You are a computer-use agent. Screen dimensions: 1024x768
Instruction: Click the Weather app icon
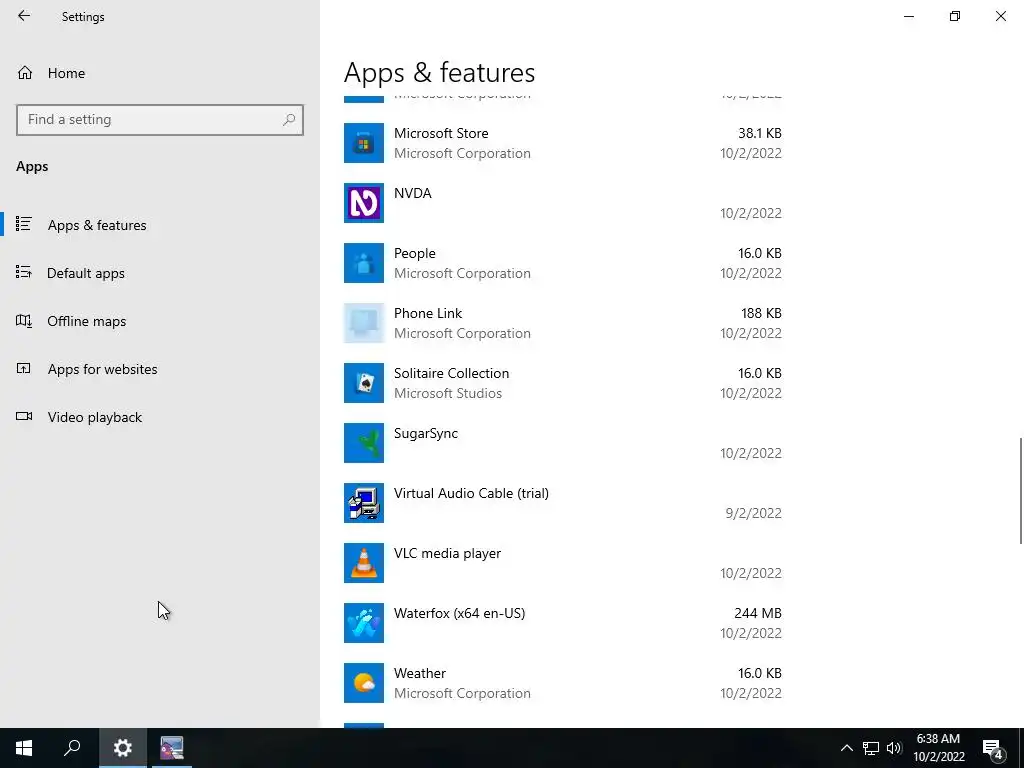tap(364, 683)
